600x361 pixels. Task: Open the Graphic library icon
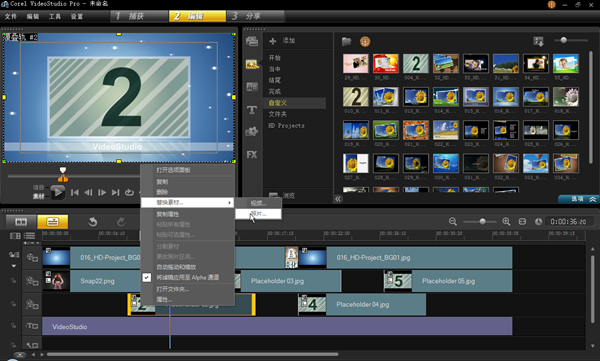click(x=252, y=132)
